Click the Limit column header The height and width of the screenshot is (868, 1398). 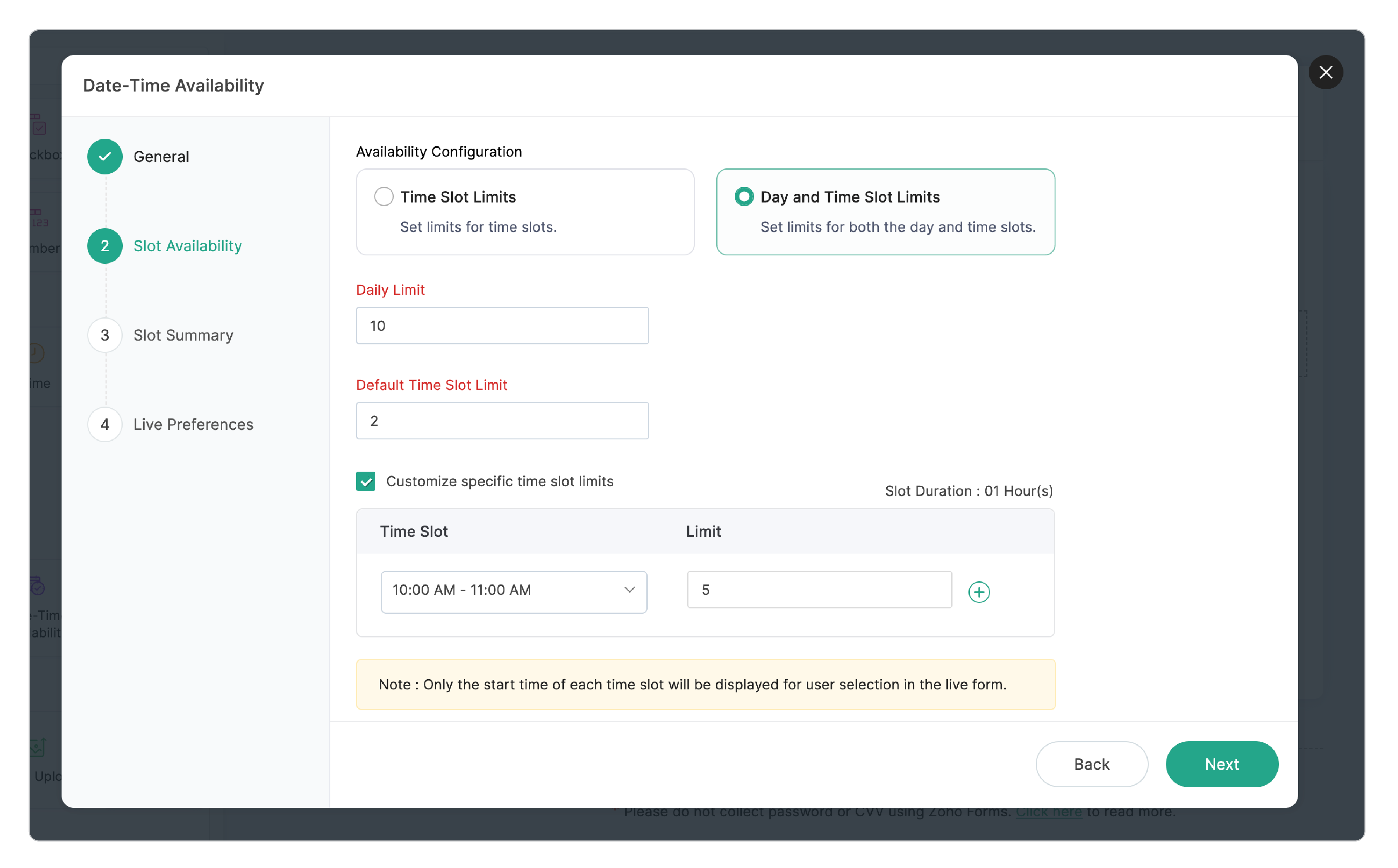(x=703, y=531)
